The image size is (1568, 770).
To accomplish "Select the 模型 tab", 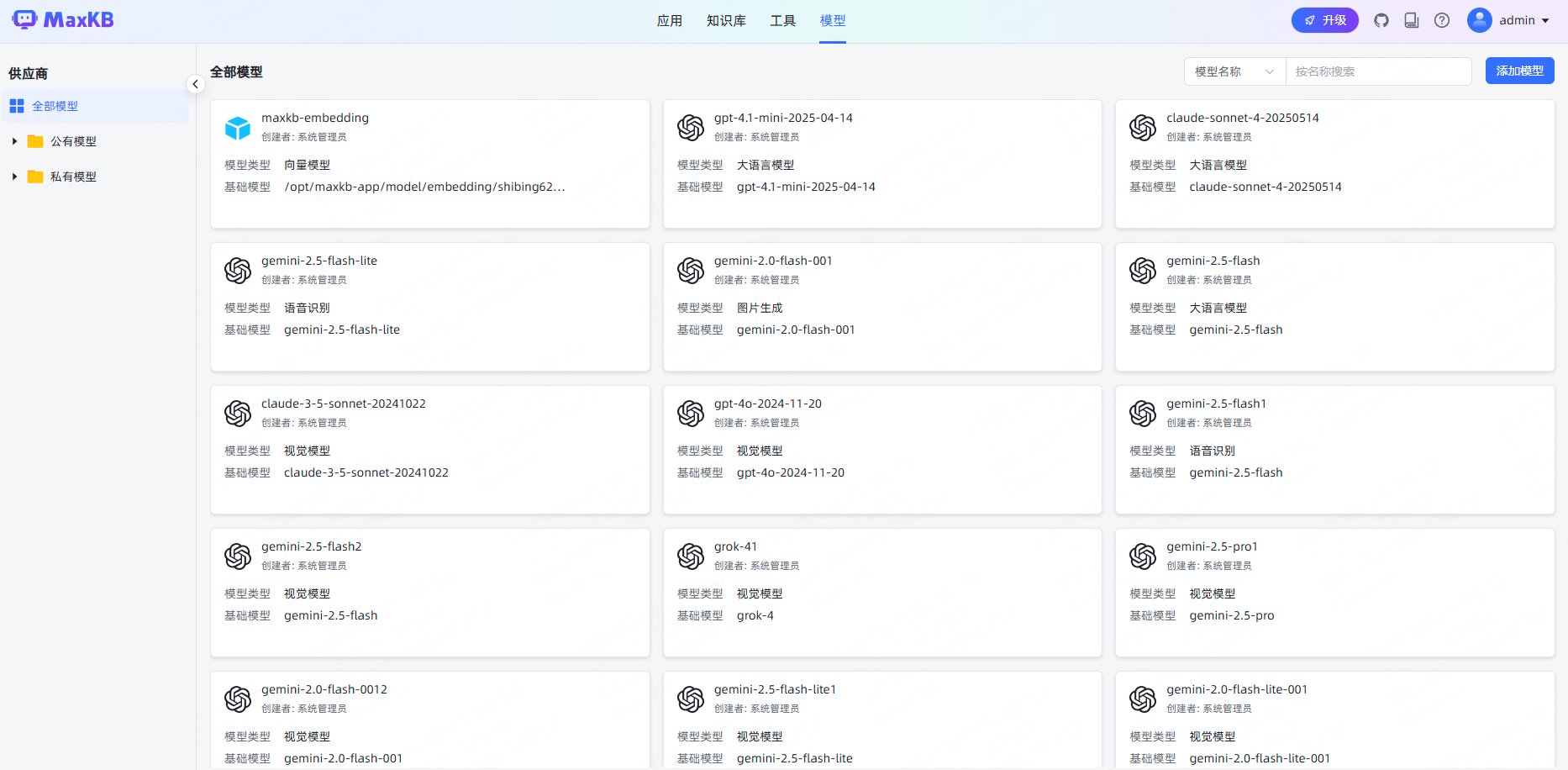I will [x=833, y=21].
